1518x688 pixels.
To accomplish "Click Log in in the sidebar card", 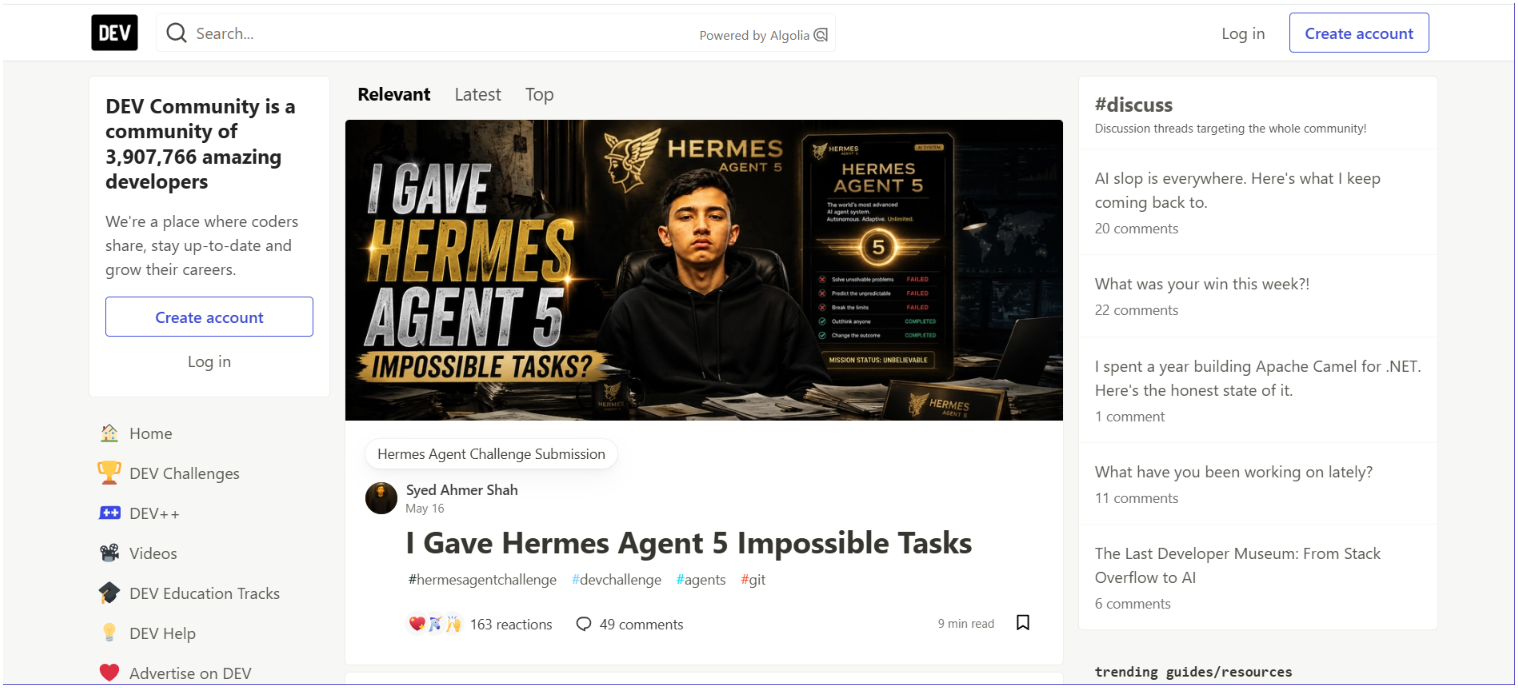I will pyautogui.click(x=209, y=361).
